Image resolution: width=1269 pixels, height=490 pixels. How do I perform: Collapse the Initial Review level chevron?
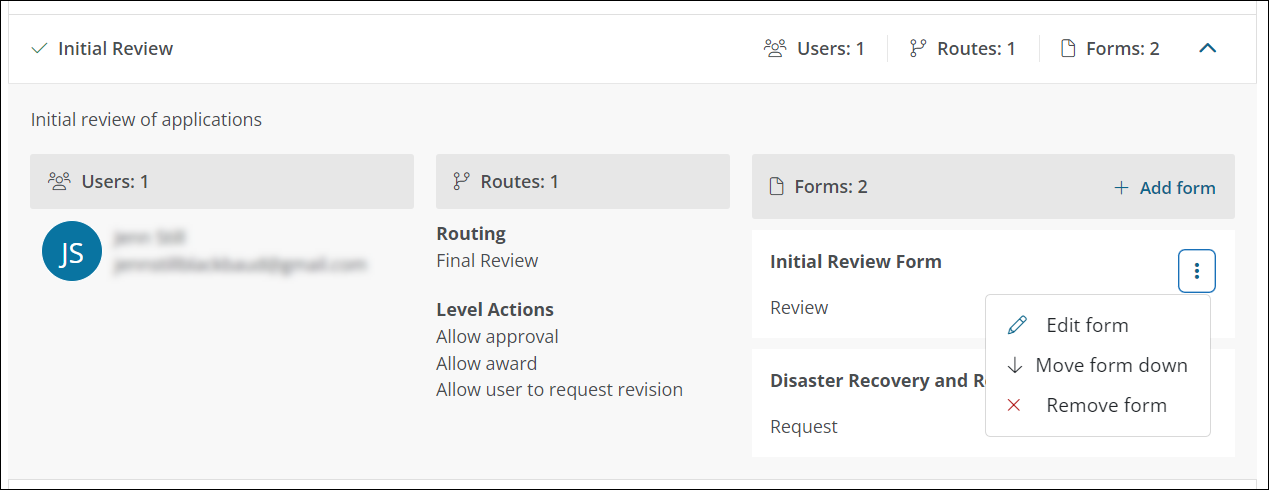1207,48
